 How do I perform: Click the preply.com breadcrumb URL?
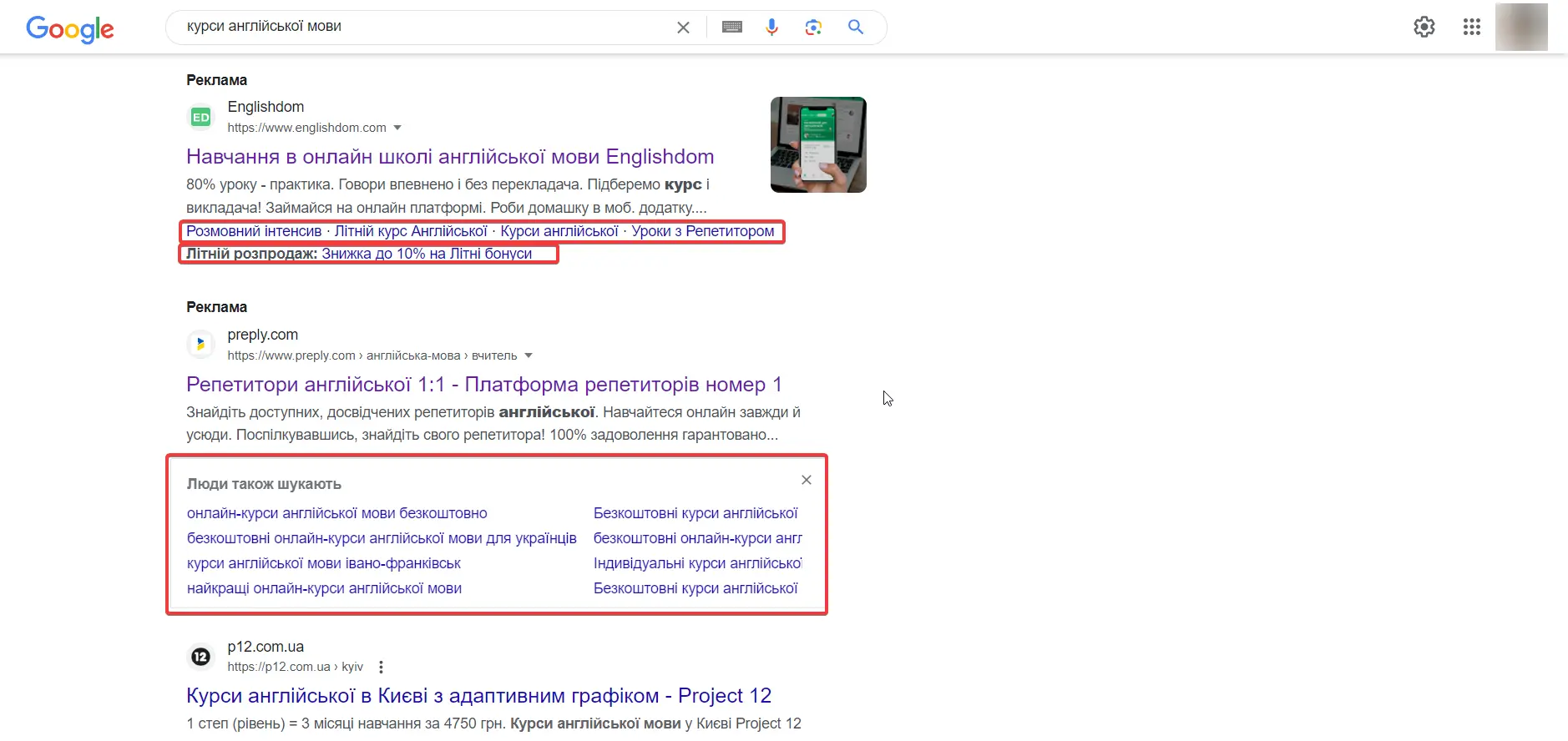[372, 355]
